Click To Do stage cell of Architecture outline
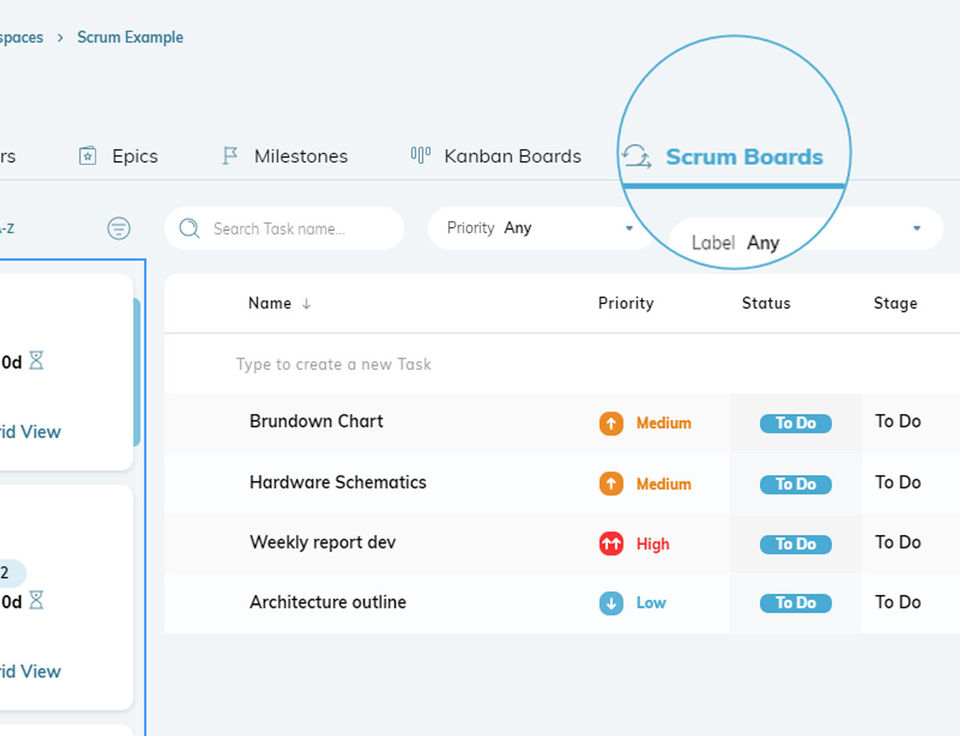Viewport: 960px width, 736px height. [898, 603]
